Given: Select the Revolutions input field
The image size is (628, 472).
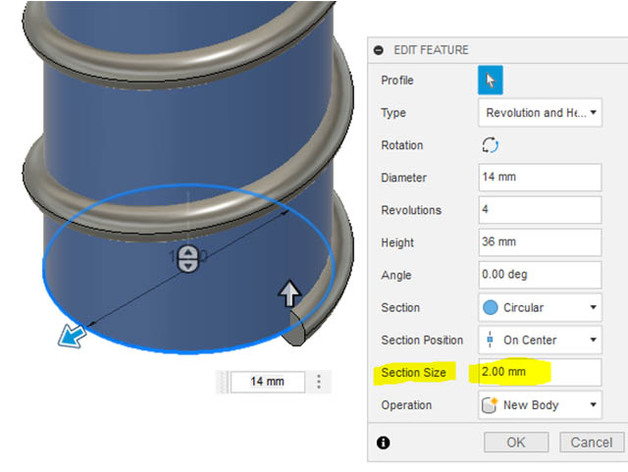Looking at the screenshot, I should (540, 210).
